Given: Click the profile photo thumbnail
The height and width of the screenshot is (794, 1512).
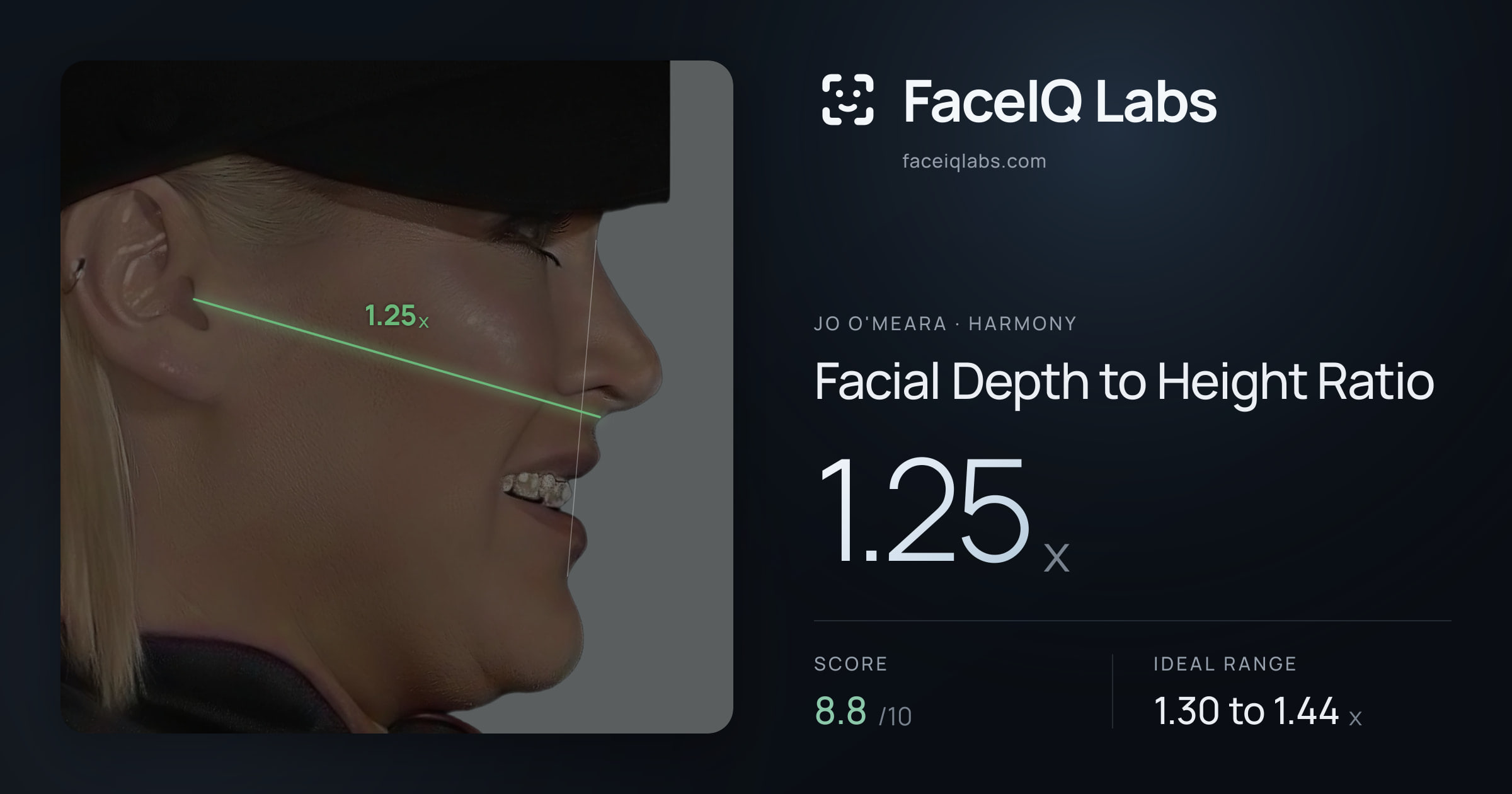Looking at the screenshot, I should [x=397, y=396].
